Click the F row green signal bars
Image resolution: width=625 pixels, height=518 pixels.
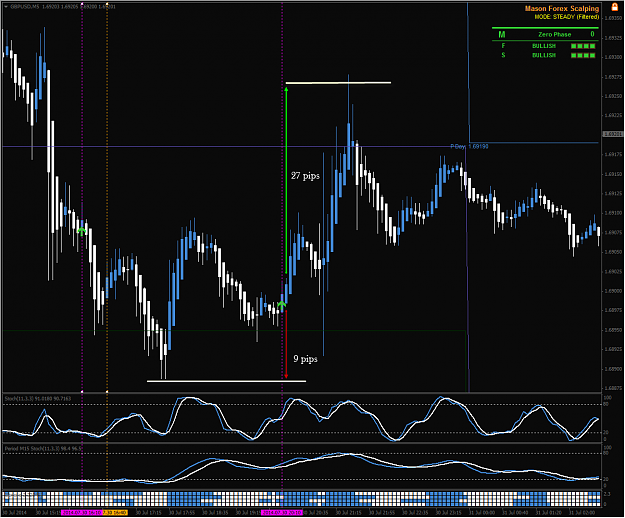click(x=583, y=45)
